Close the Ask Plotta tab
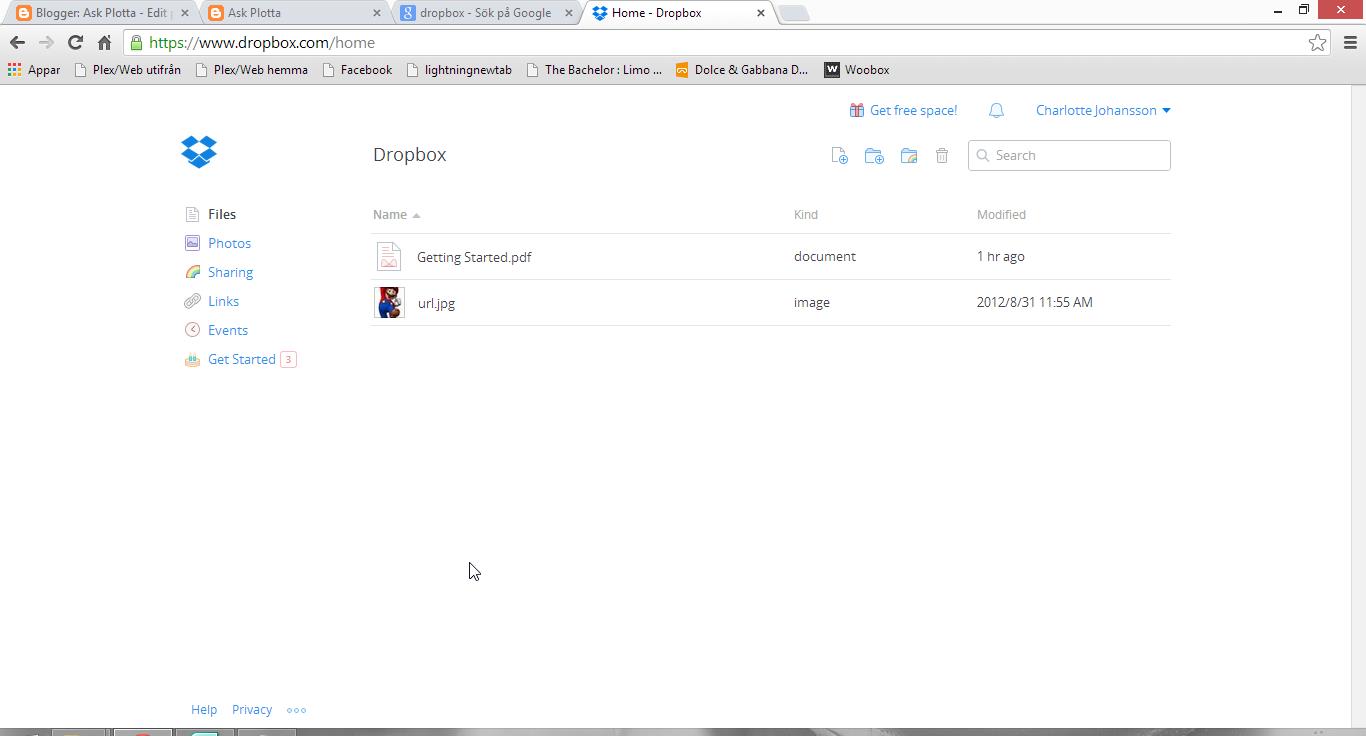 377,13
